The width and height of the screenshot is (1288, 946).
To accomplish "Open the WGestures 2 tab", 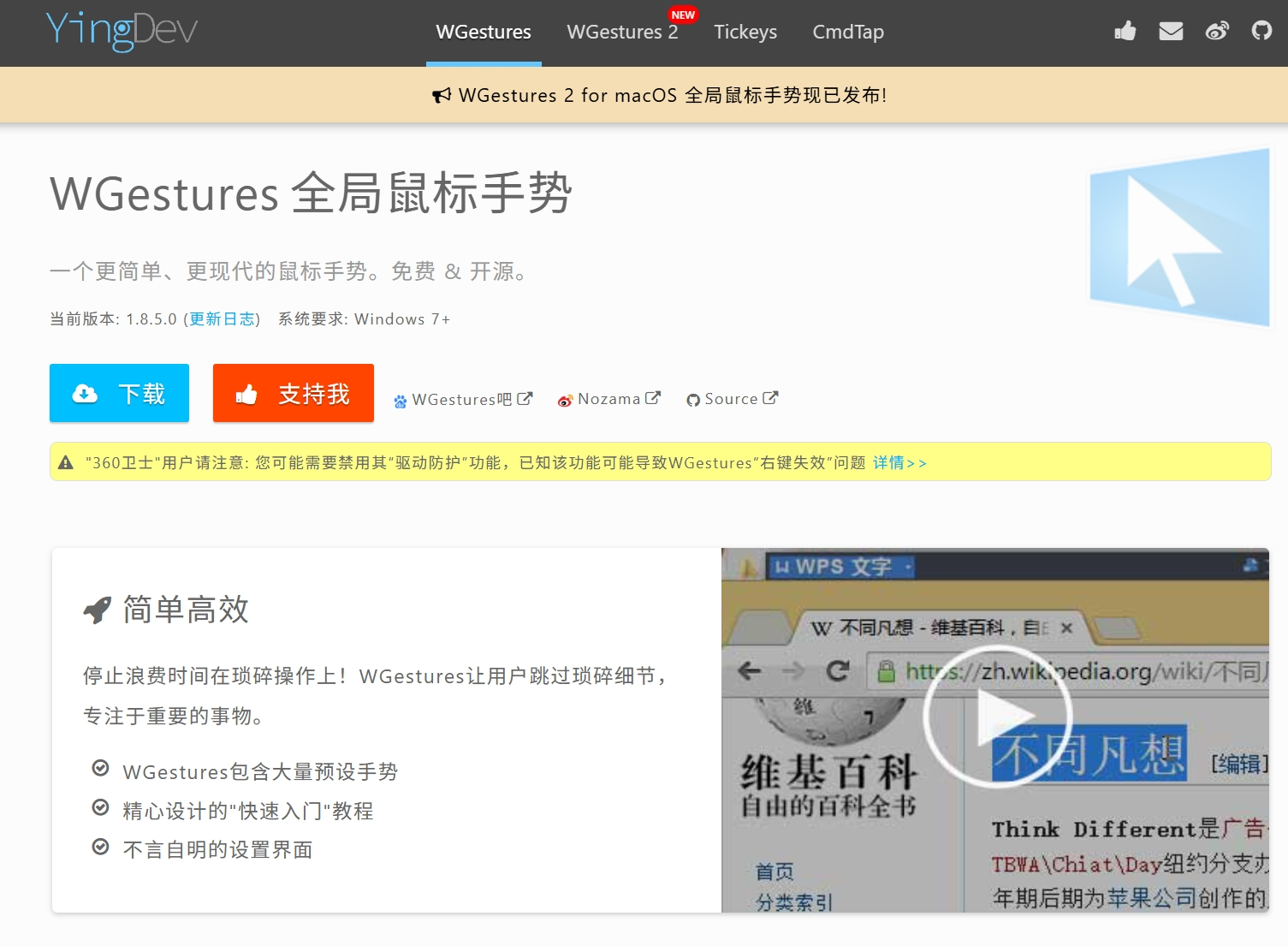I will coord(622,33).
